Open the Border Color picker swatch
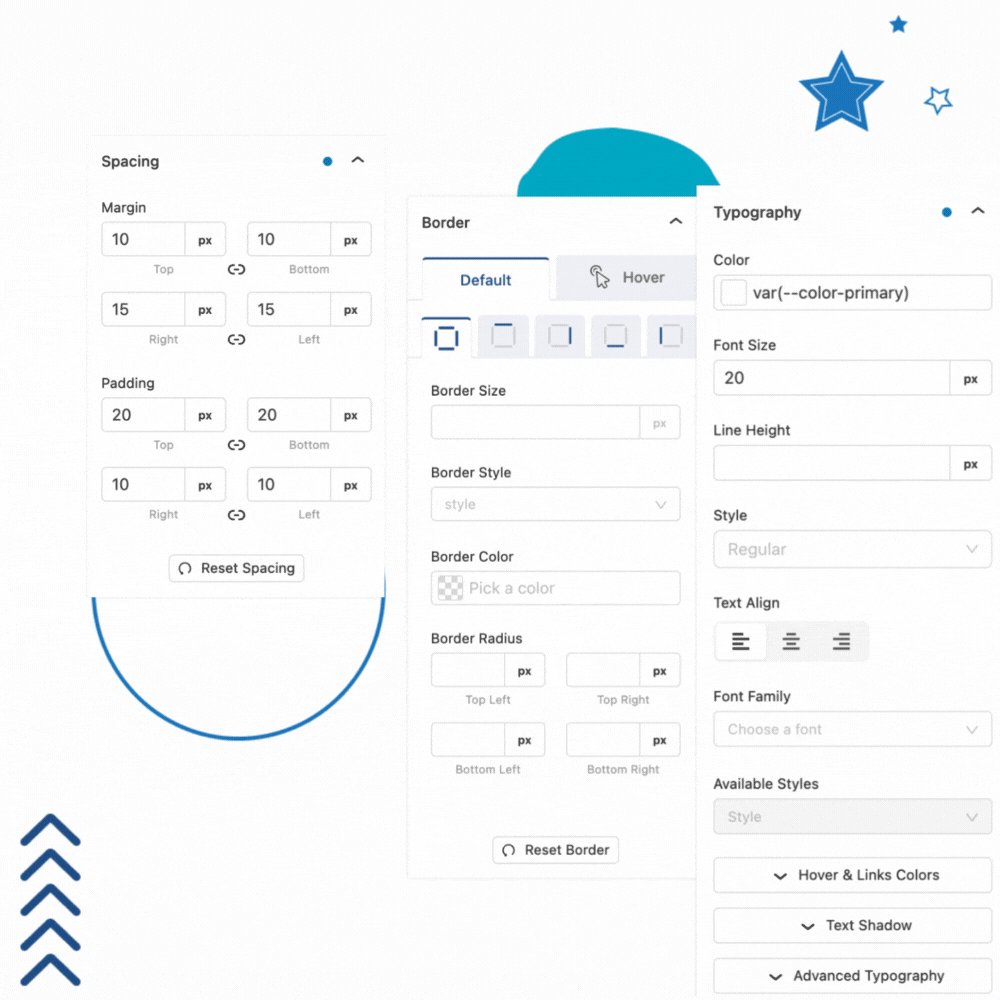 coord(447,588)
